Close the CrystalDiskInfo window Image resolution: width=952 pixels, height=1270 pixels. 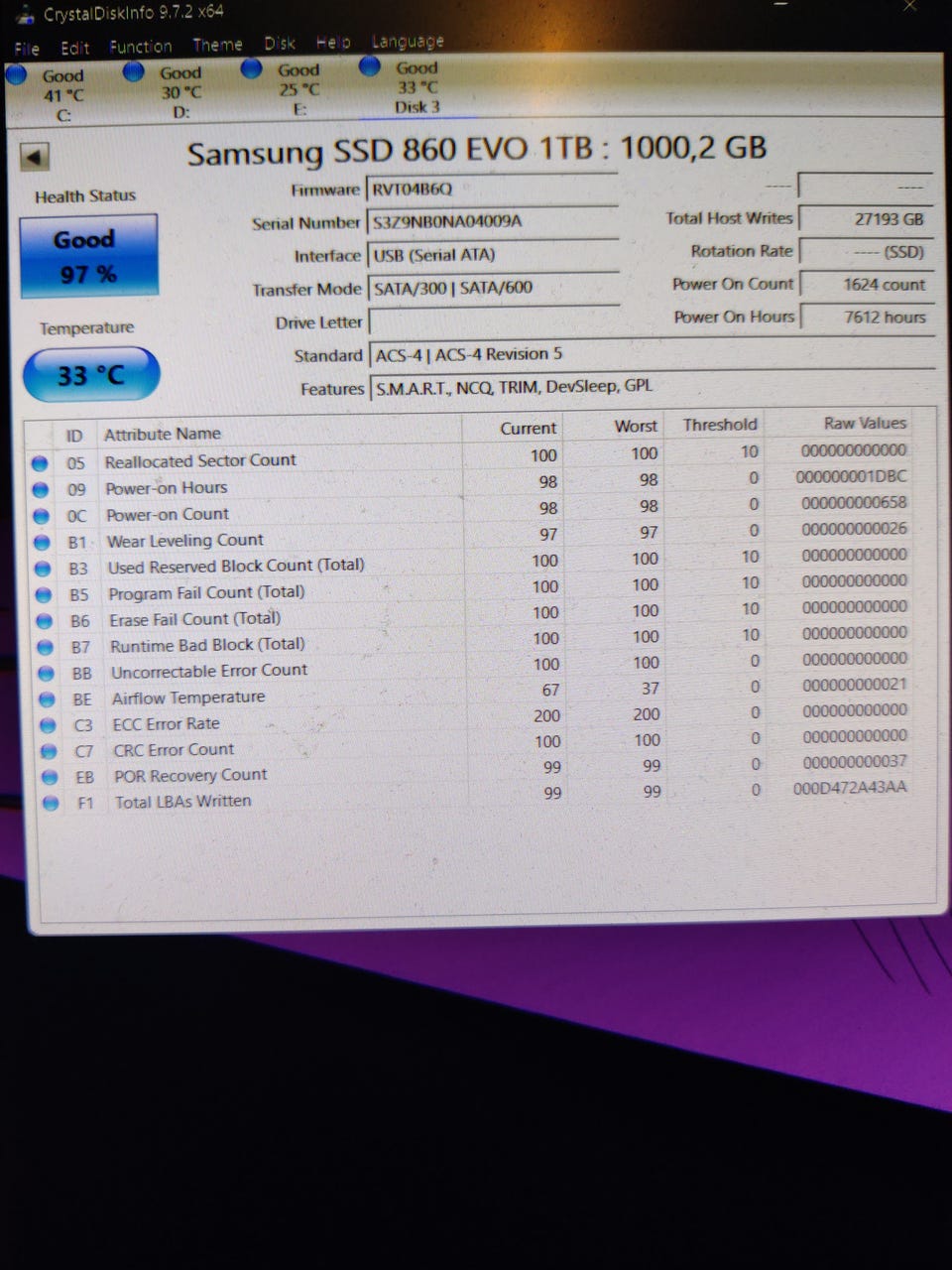910,6
